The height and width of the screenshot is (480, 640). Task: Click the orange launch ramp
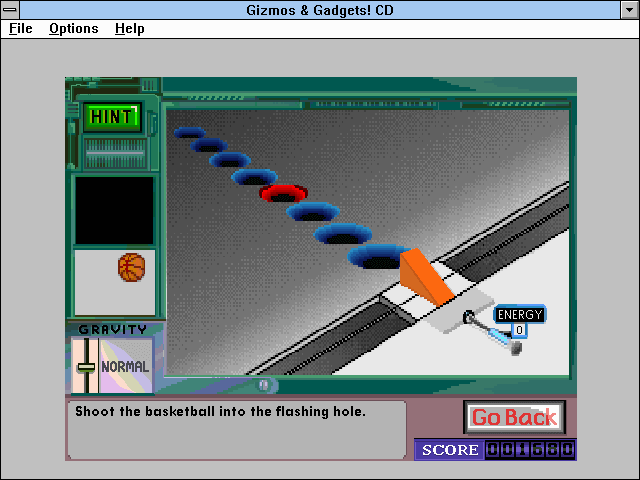(424, 277)
